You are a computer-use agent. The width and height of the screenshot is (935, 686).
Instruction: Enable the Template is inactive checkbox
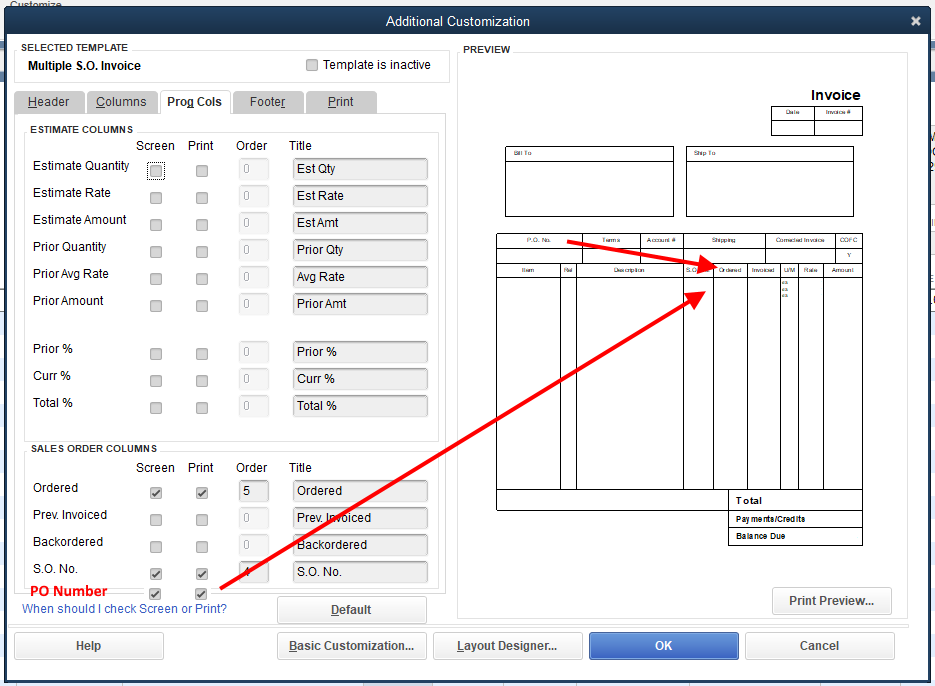coord(311,65)
